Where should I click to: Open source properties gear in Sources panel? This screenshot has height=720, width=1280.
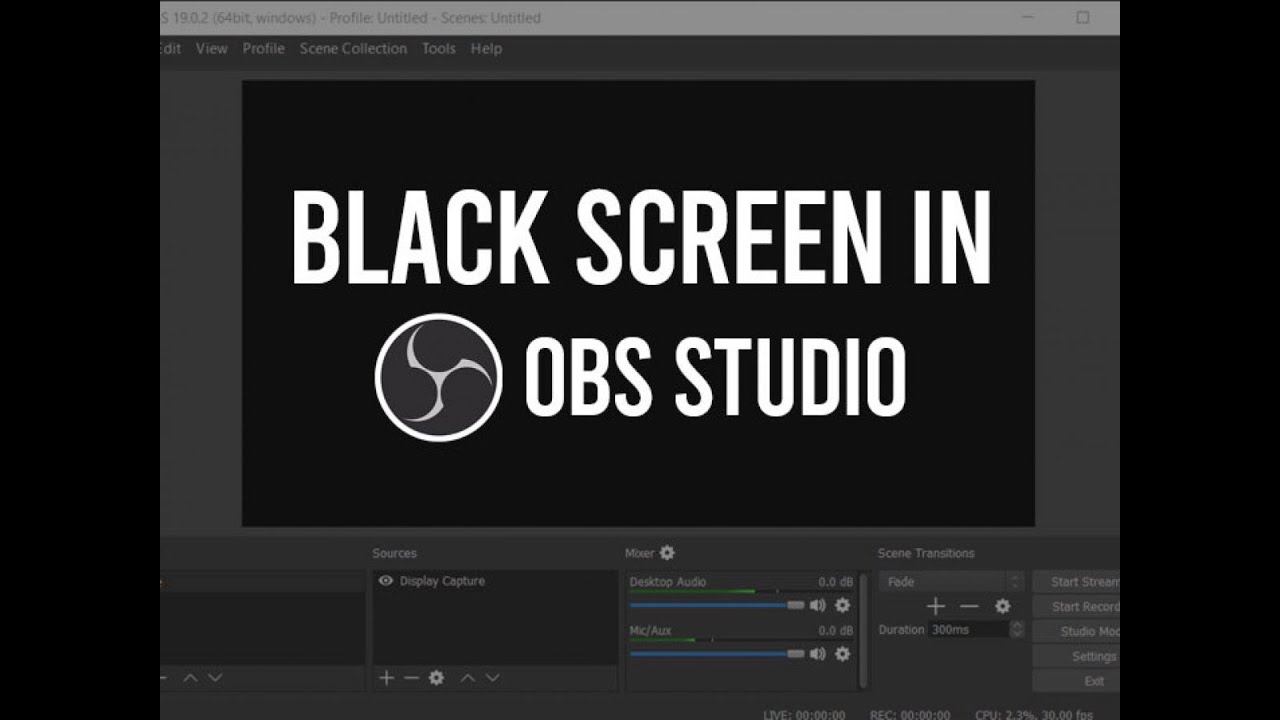(x=436, y=678)
